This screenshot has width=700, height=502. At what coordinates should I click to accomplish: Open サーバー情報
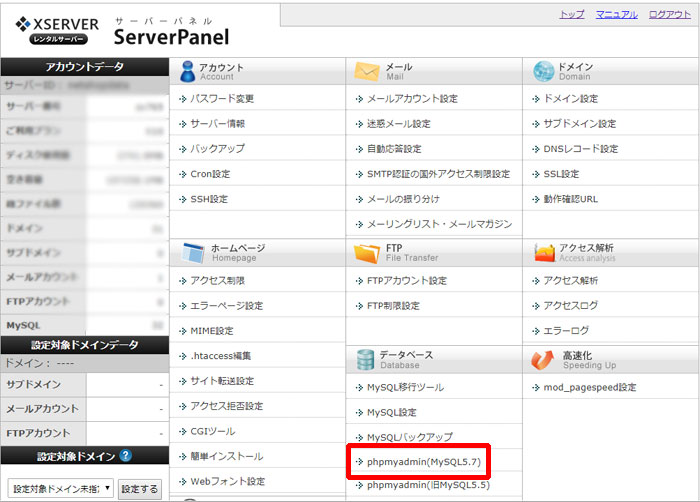pos(217,124)
